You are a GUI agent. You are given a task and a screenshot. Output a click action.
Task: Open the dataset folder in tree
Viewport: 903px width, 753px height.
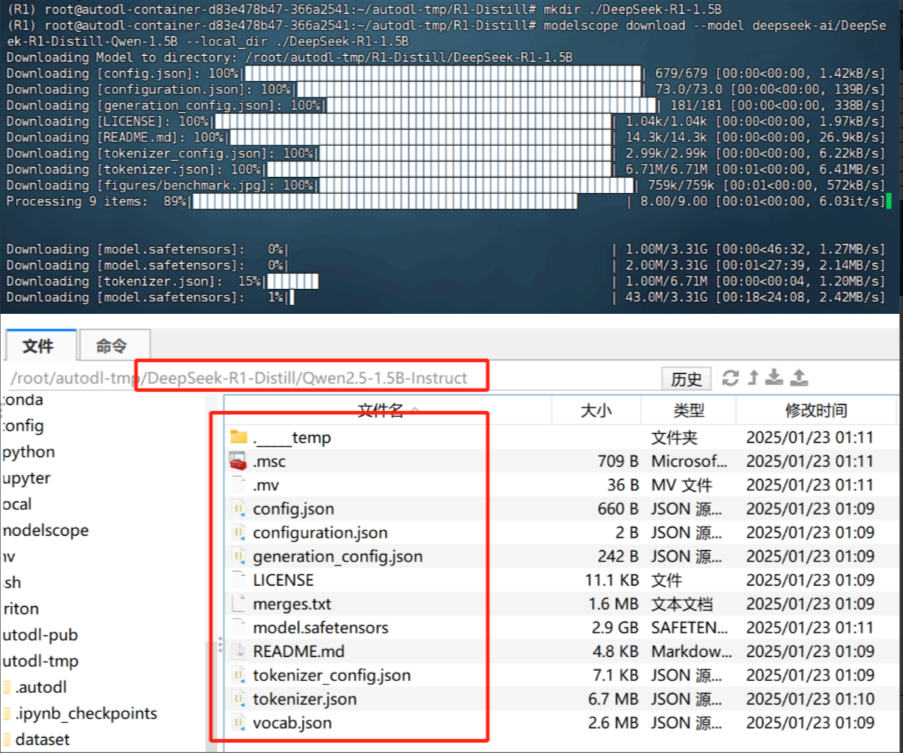[42, 739]
